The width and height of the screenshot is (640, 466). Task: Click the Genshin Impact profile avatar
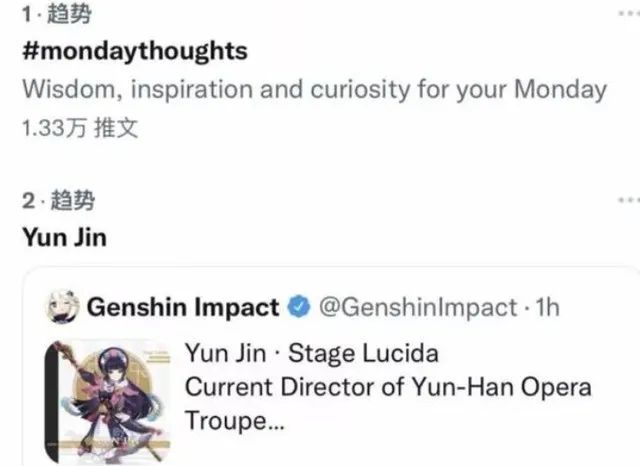(64, 307)
